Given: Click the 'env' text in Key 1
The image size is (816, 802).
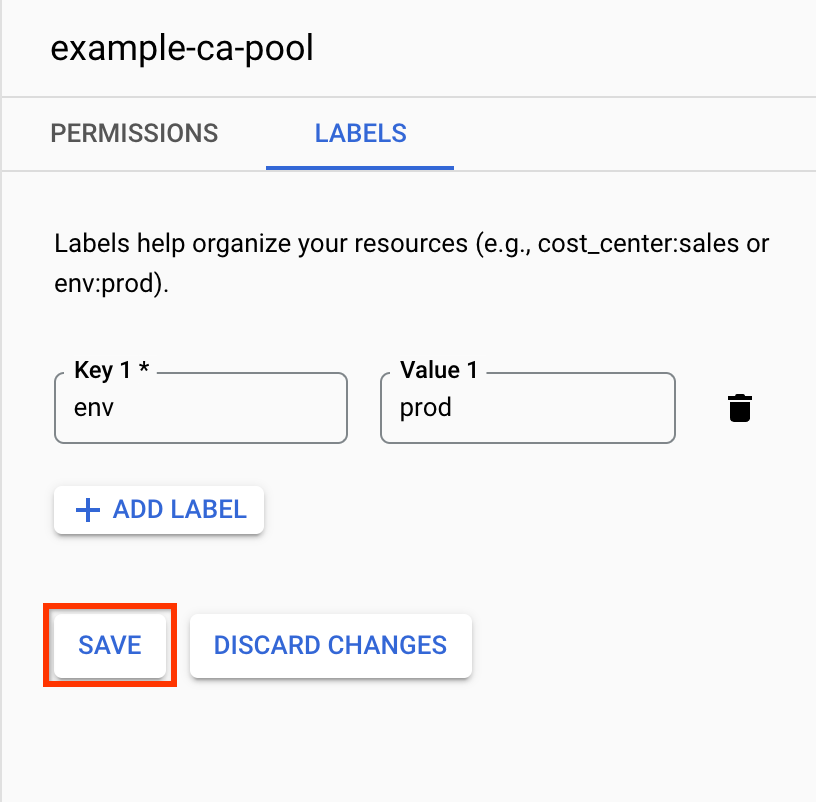Looking at the screenshot, I should [x=90, y=408].
